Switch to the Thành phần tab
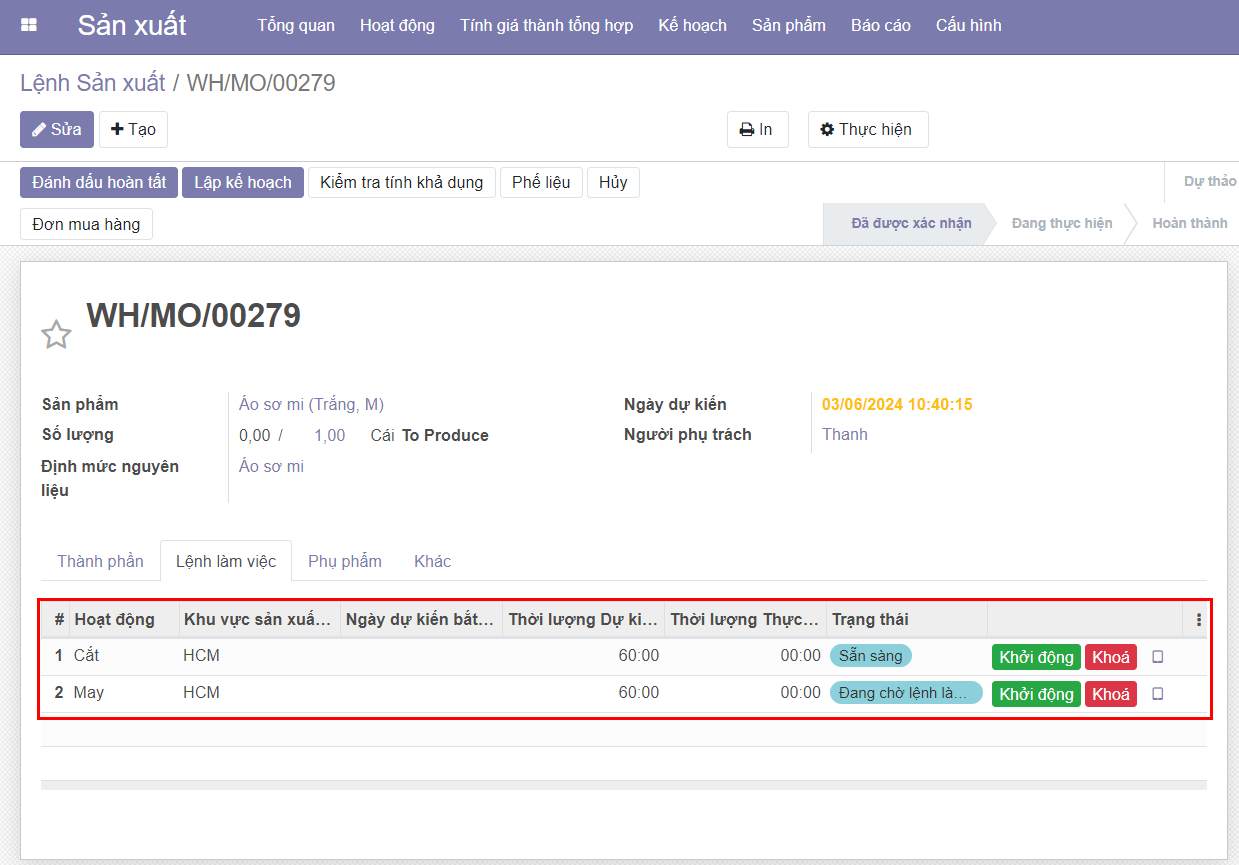The height and width of the screenshot is (865, 1239). (x=100, y=561)
